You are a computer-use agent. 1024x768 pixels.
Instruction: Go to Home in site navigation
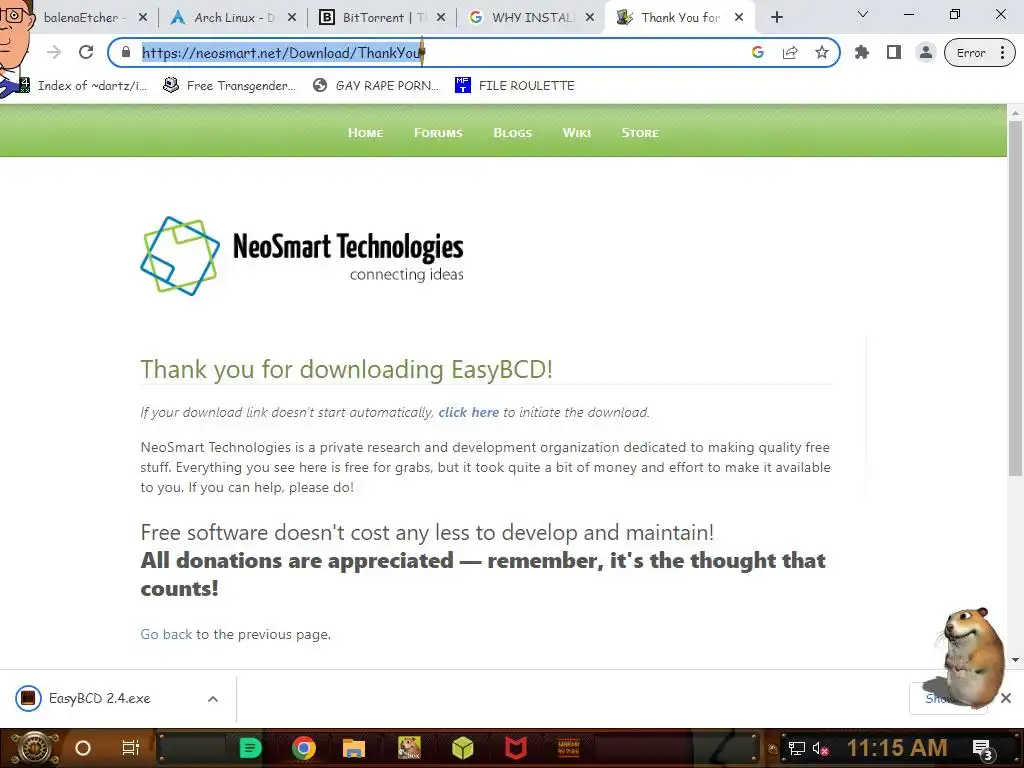click(365, 133)
